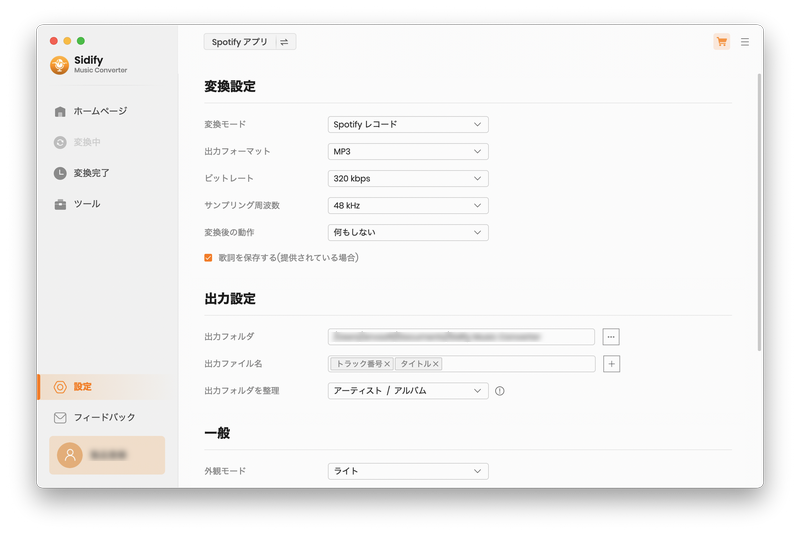The width and height of the screenshot is (800, 536).
Task: Open the hamburger menu icon
Action: point(745,42)
